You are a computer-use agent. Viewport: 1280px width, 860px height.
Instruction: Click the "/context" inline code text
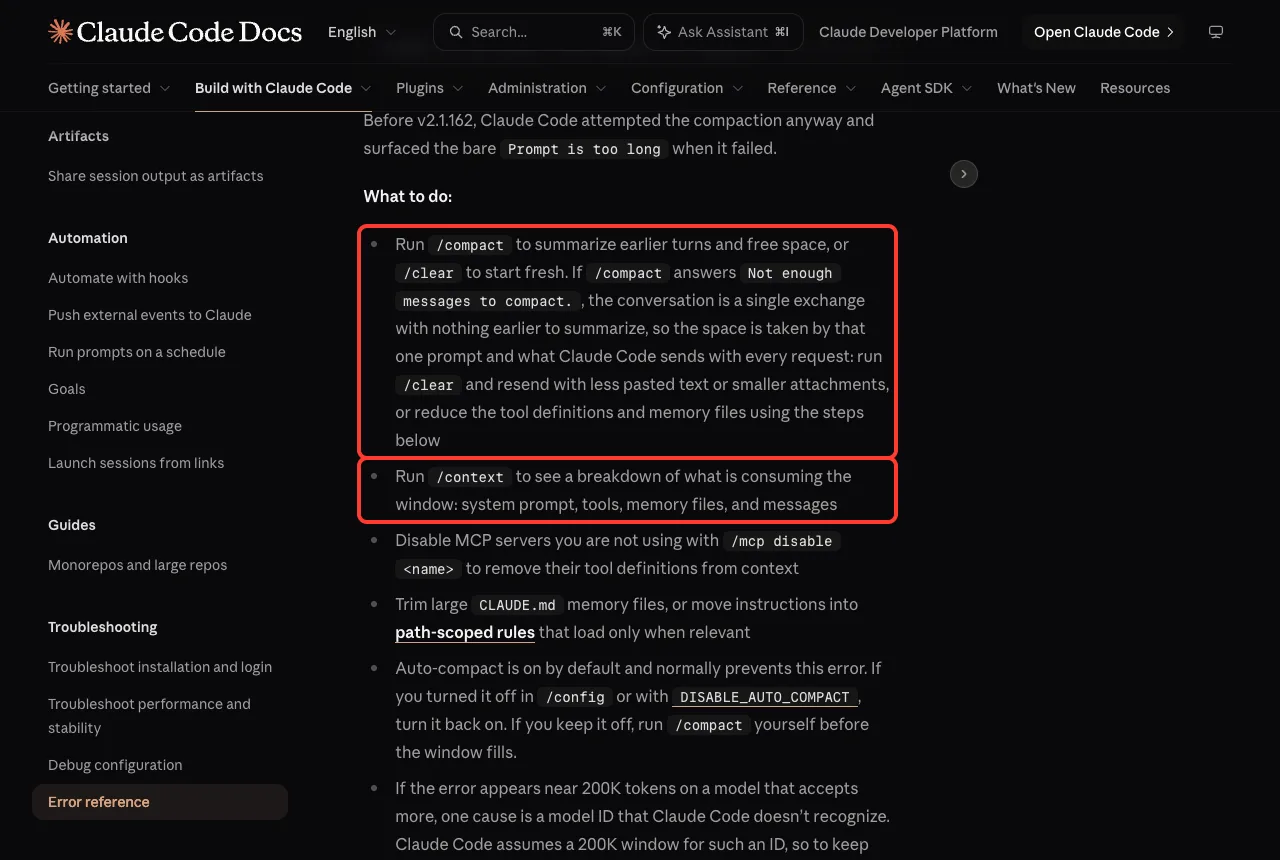(x=470, y=477)
